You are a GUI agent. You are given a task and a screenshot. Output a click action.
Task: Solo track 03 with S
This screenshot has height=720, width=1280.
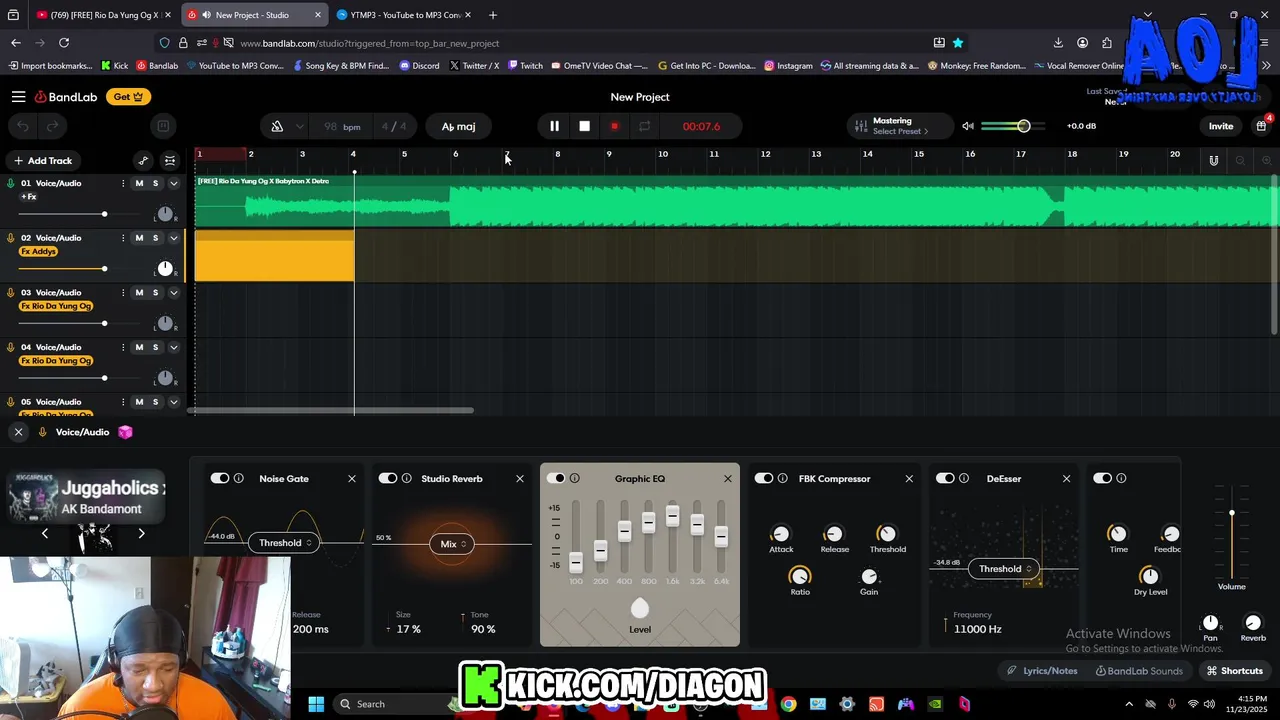point(155,293)
